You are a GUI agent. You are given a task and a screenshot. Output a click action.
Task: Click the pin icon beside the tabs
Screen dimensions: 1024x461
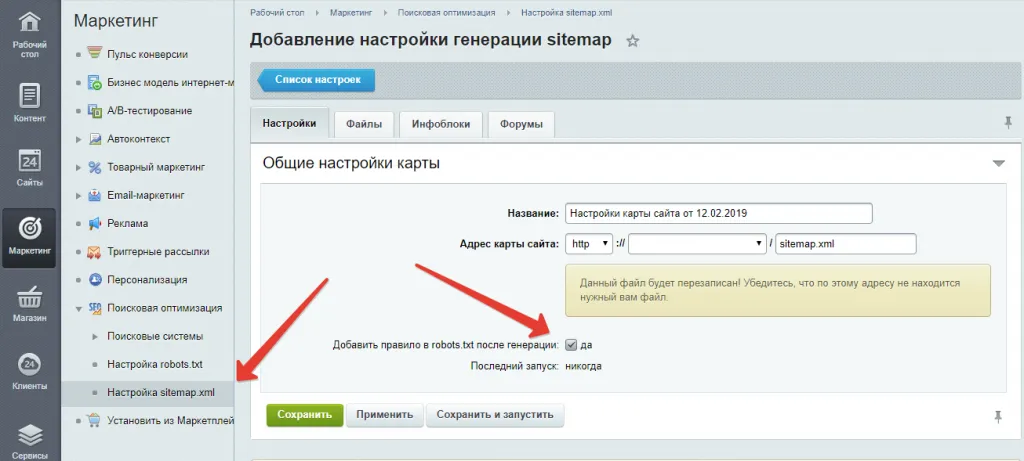click(x=1007, y=122)
